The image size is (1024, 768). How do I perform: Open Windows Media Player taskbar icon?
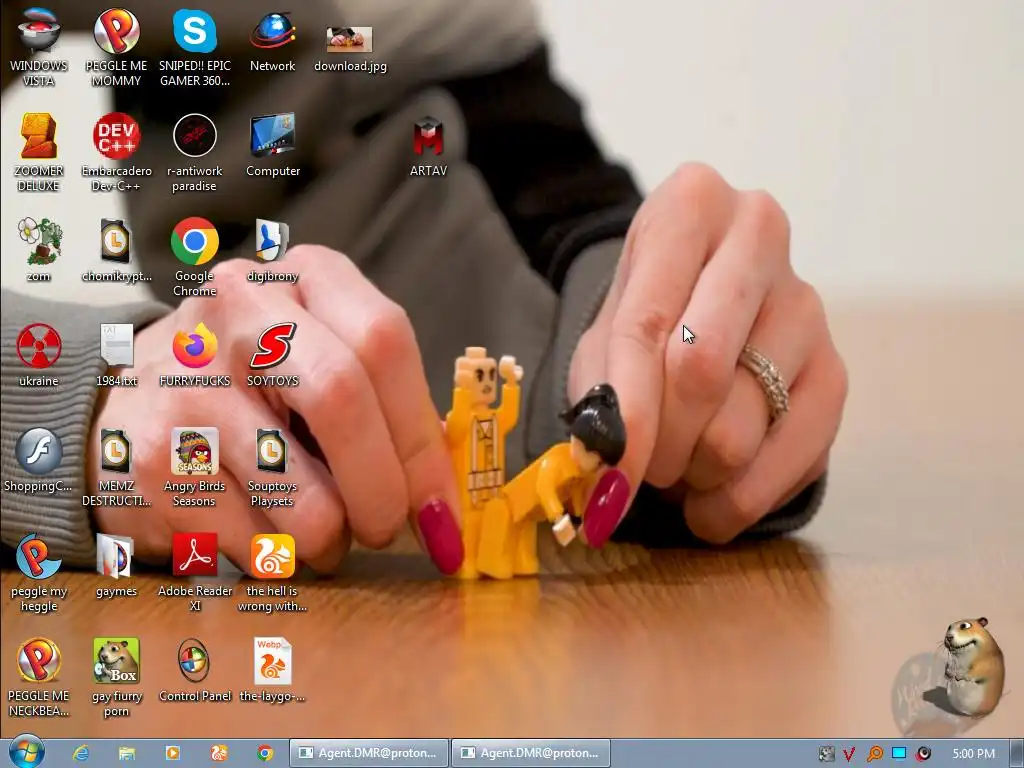(x=173, y=753)
